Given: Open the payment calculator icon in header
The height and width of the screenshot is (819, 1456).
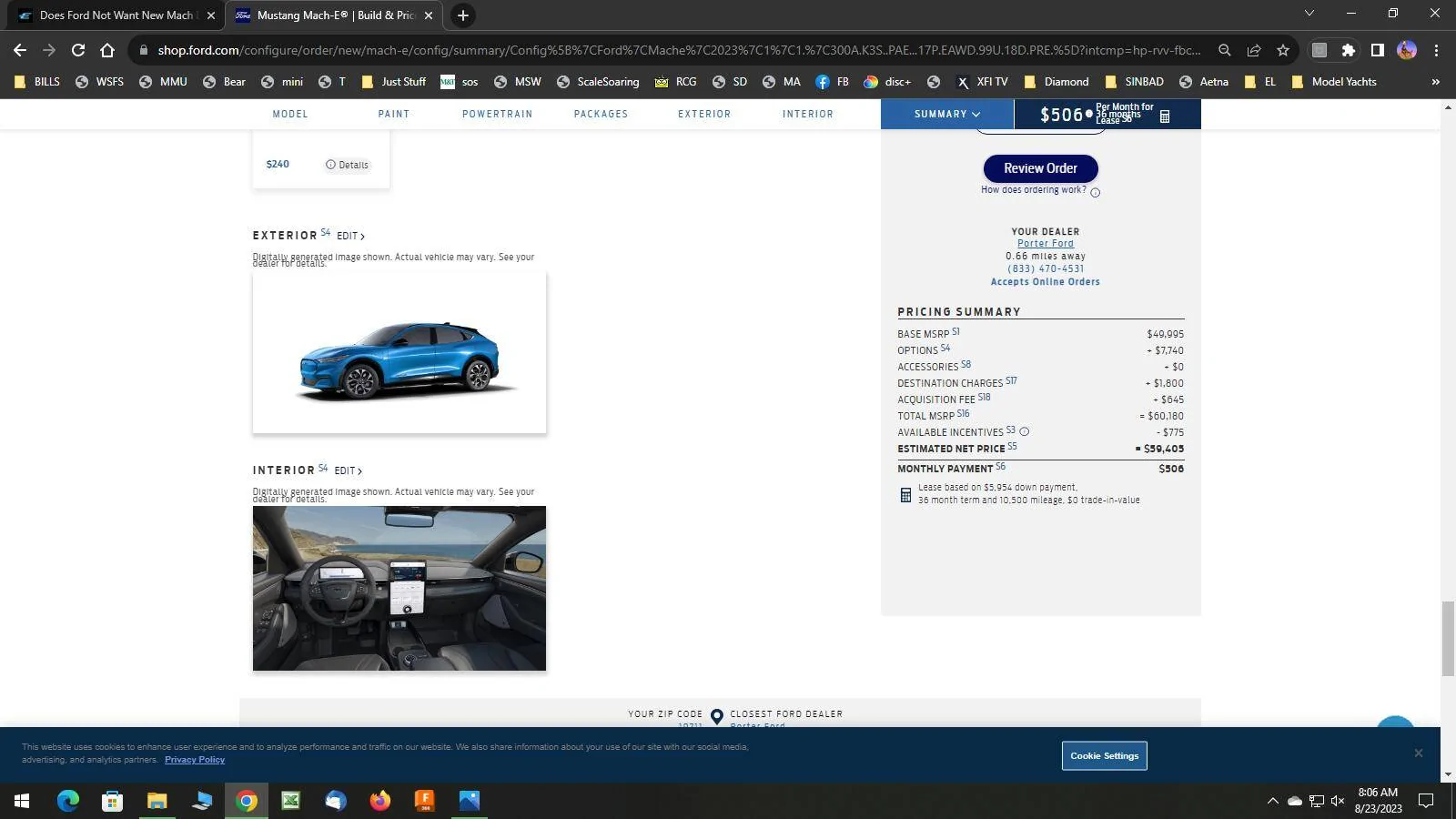Looking at the screenshot, I should pyautogui.click(x=1165, y=116).
